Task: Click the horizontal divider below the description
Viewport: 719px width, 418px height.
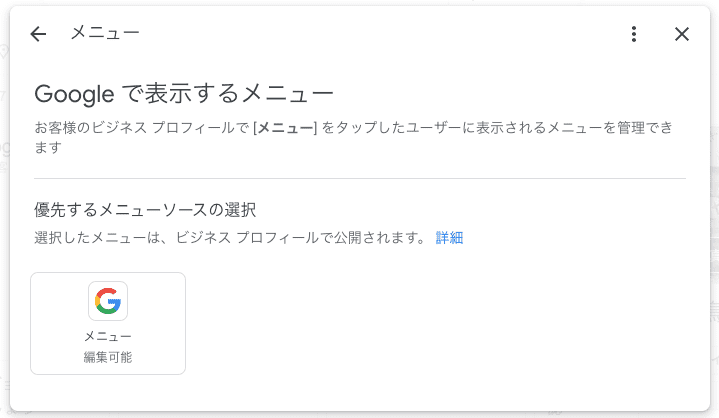Action: [360, 178]
